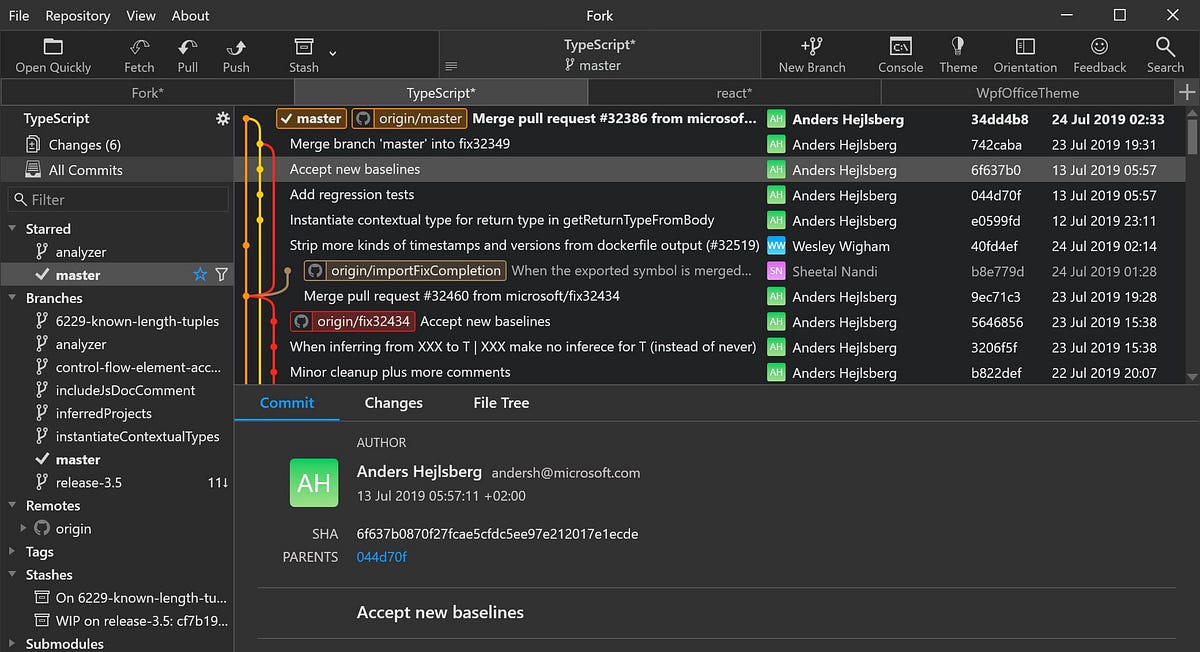Click the repository settings gear icon

(x=222, y=118)
